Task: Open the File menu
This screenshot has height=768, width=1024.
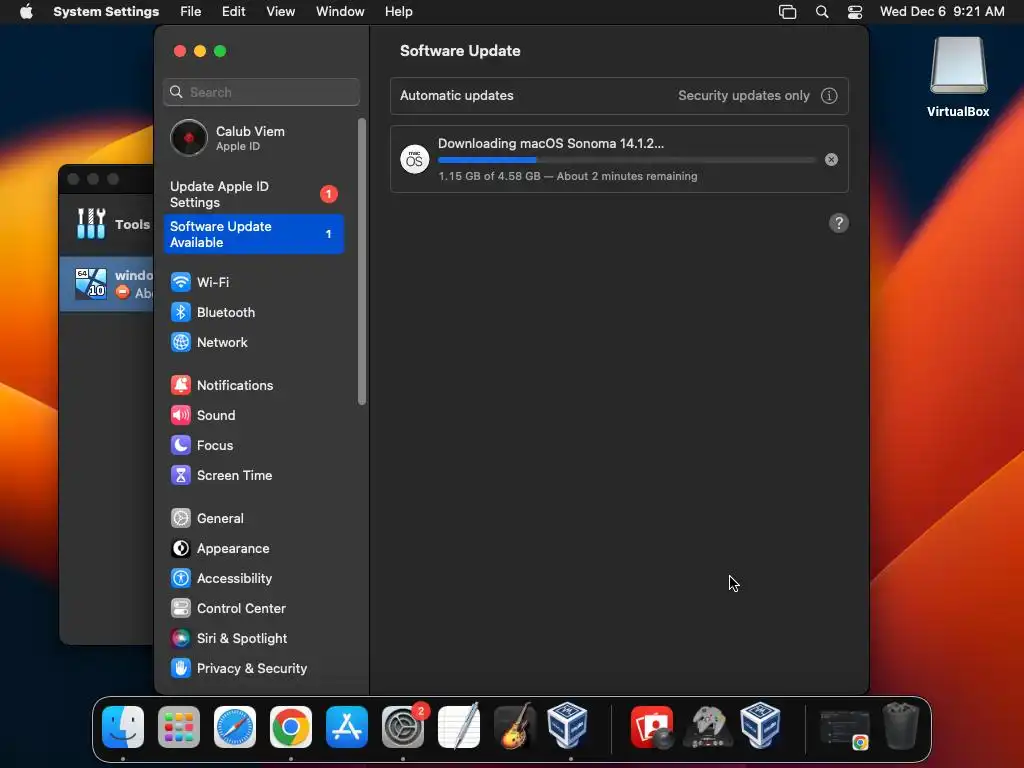Action: [191, 12]
